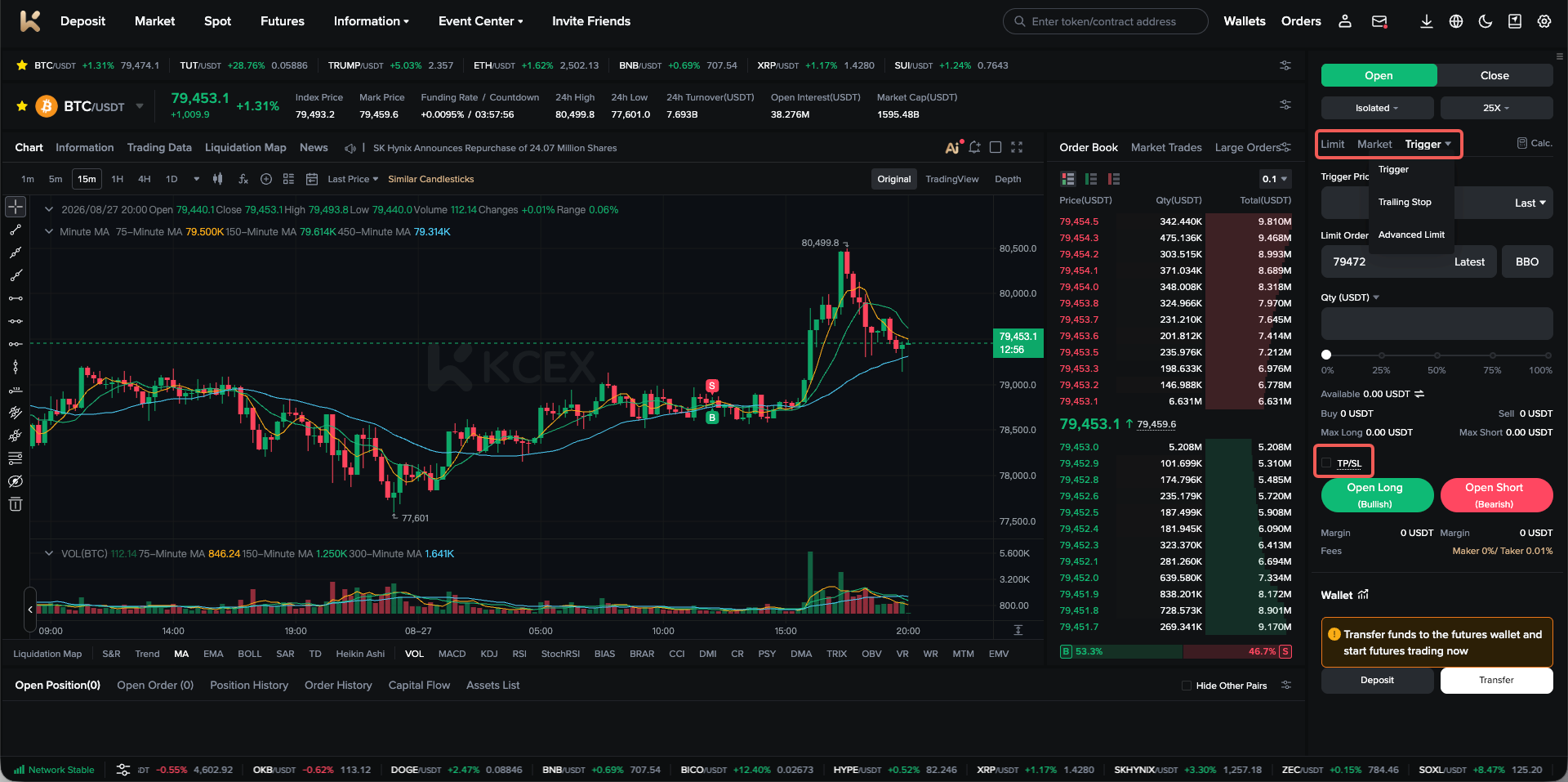Switch to the Market Trades tab
This screenshot has width=1568, height=782.
pos(1165,147)
